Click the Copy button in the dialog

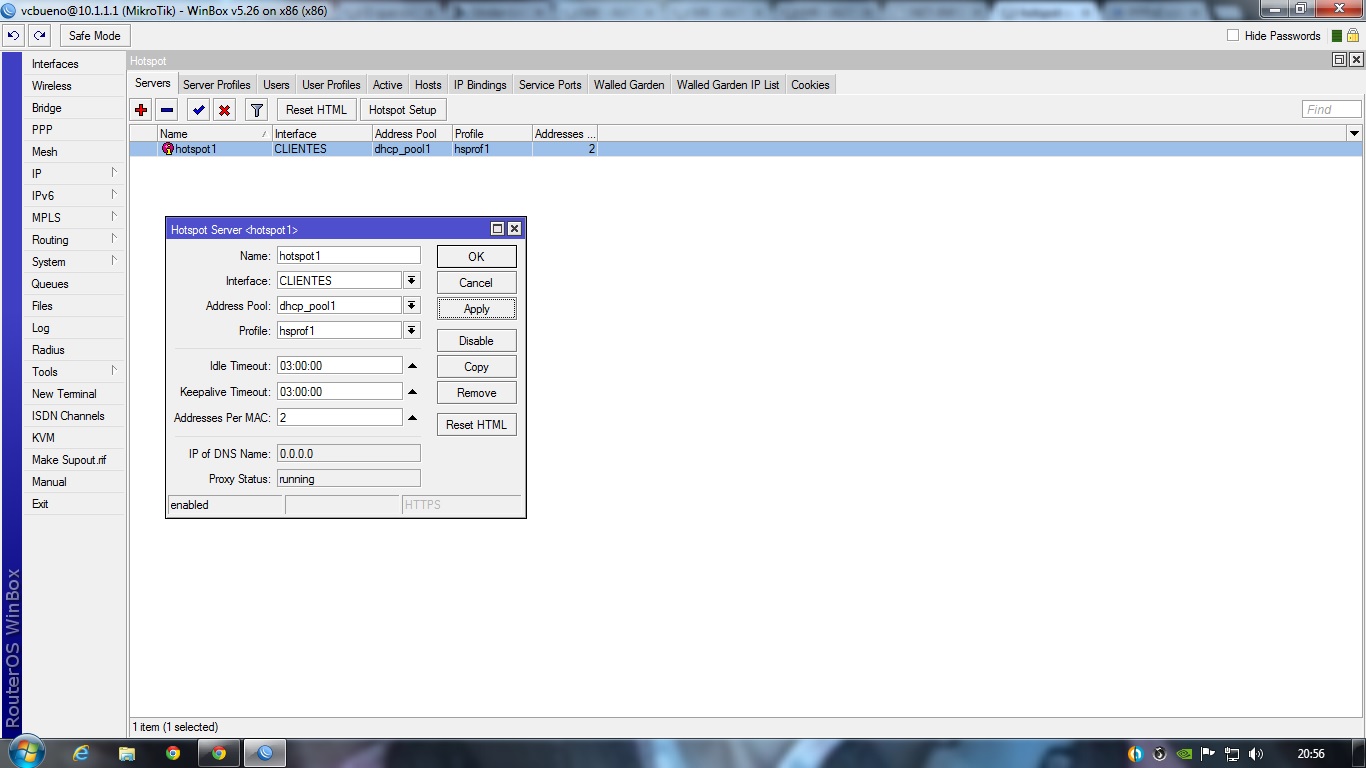(x=476, y=367)
